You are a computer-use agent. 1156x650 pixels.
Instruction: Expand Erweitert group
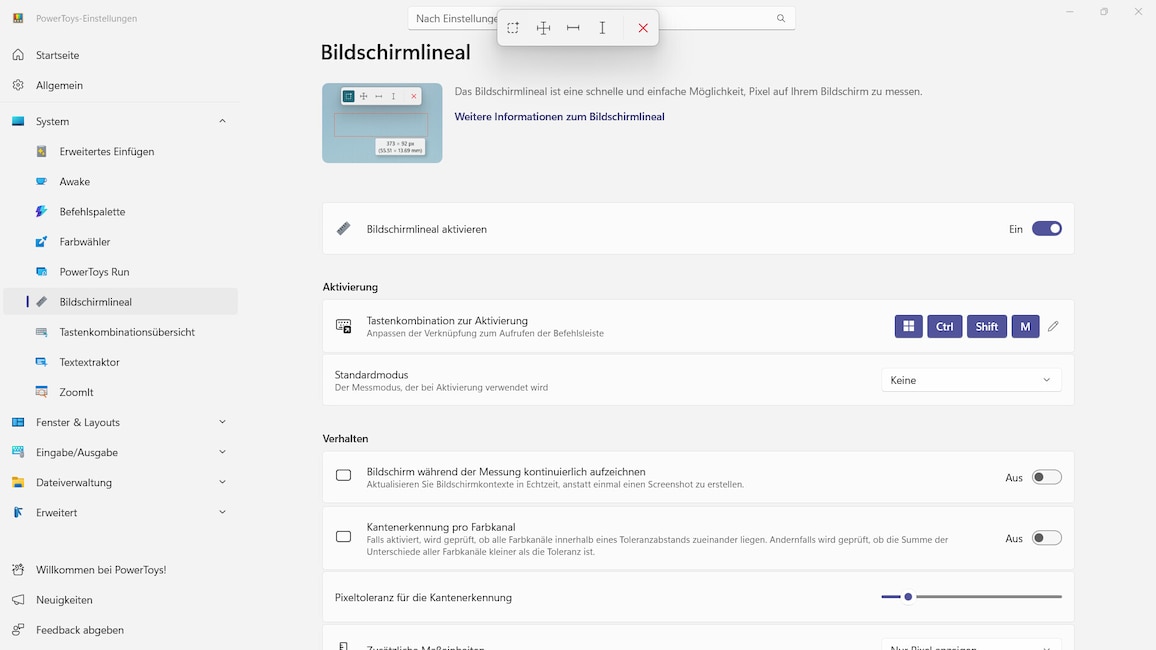click(x=121, y=513)
